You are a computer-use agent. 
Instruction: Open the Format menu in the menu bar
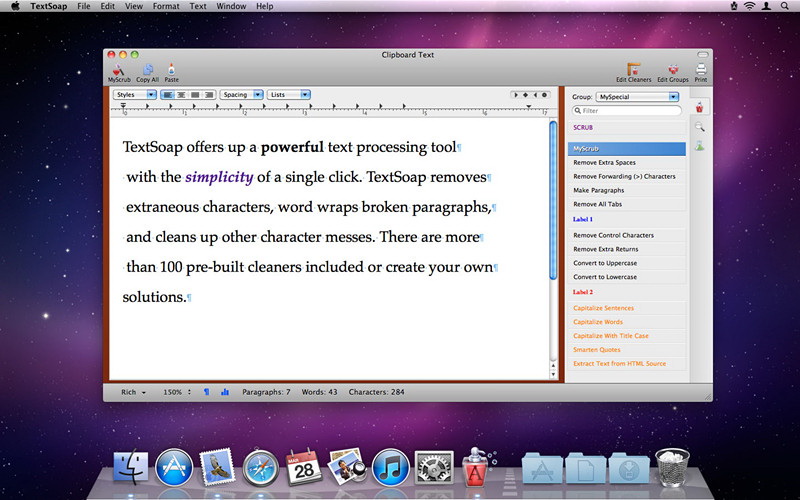coord(168,6)
